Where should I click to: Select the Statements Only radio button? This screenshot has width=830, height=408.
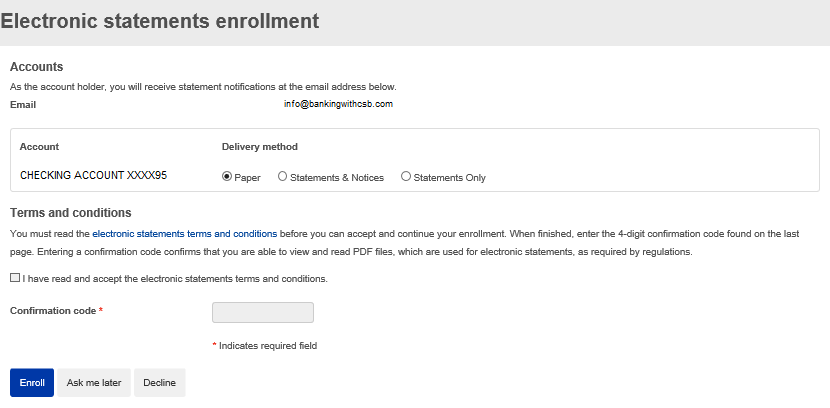(x=406, y=177)
